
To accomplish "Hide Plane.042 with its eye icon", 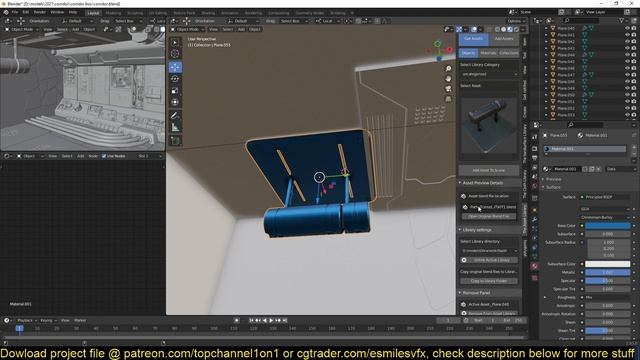I will tap(627, 42).
